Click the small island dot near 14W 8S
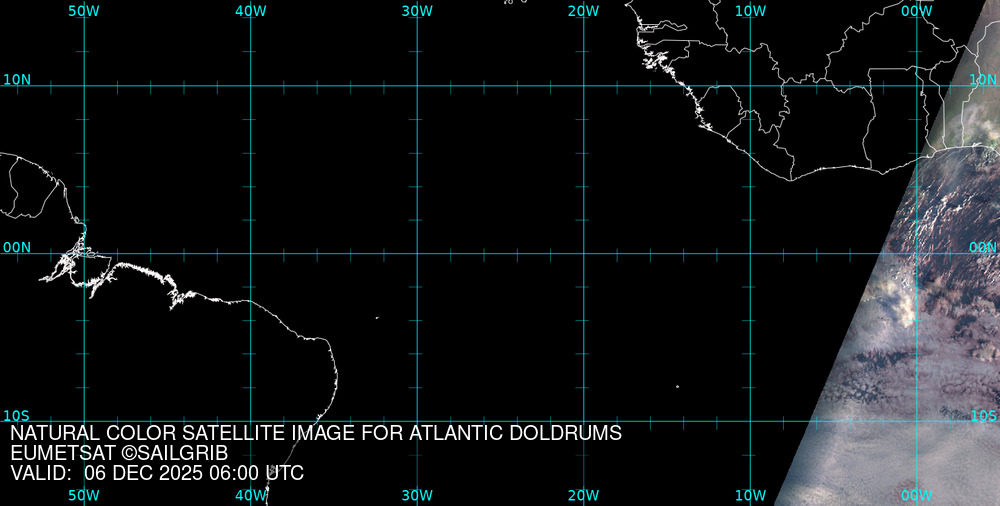 [x=677, y=386]
